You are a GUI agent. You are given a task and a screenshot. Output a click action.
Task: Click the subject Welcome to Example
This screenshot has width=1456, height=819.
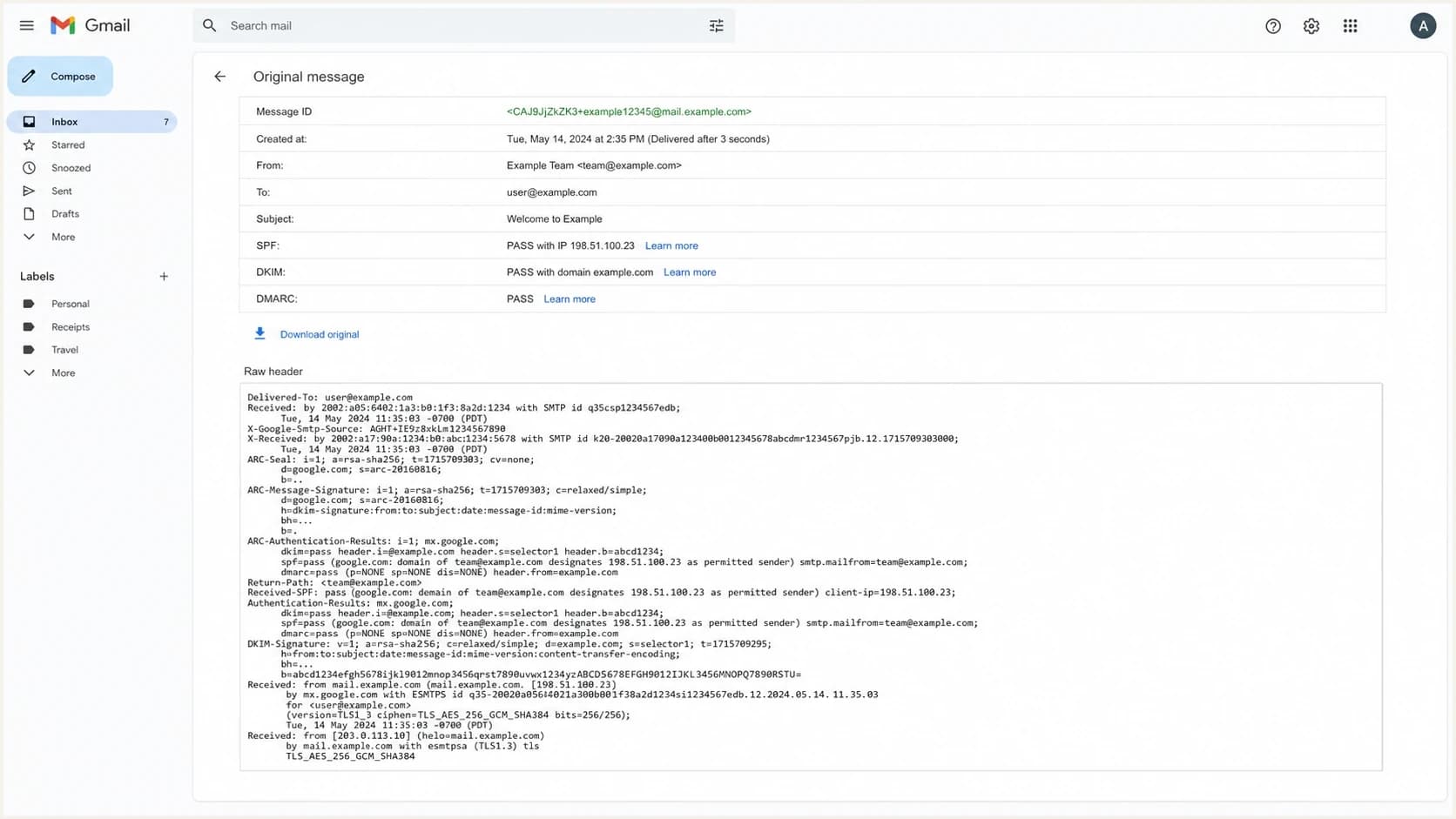click(555, 218)
